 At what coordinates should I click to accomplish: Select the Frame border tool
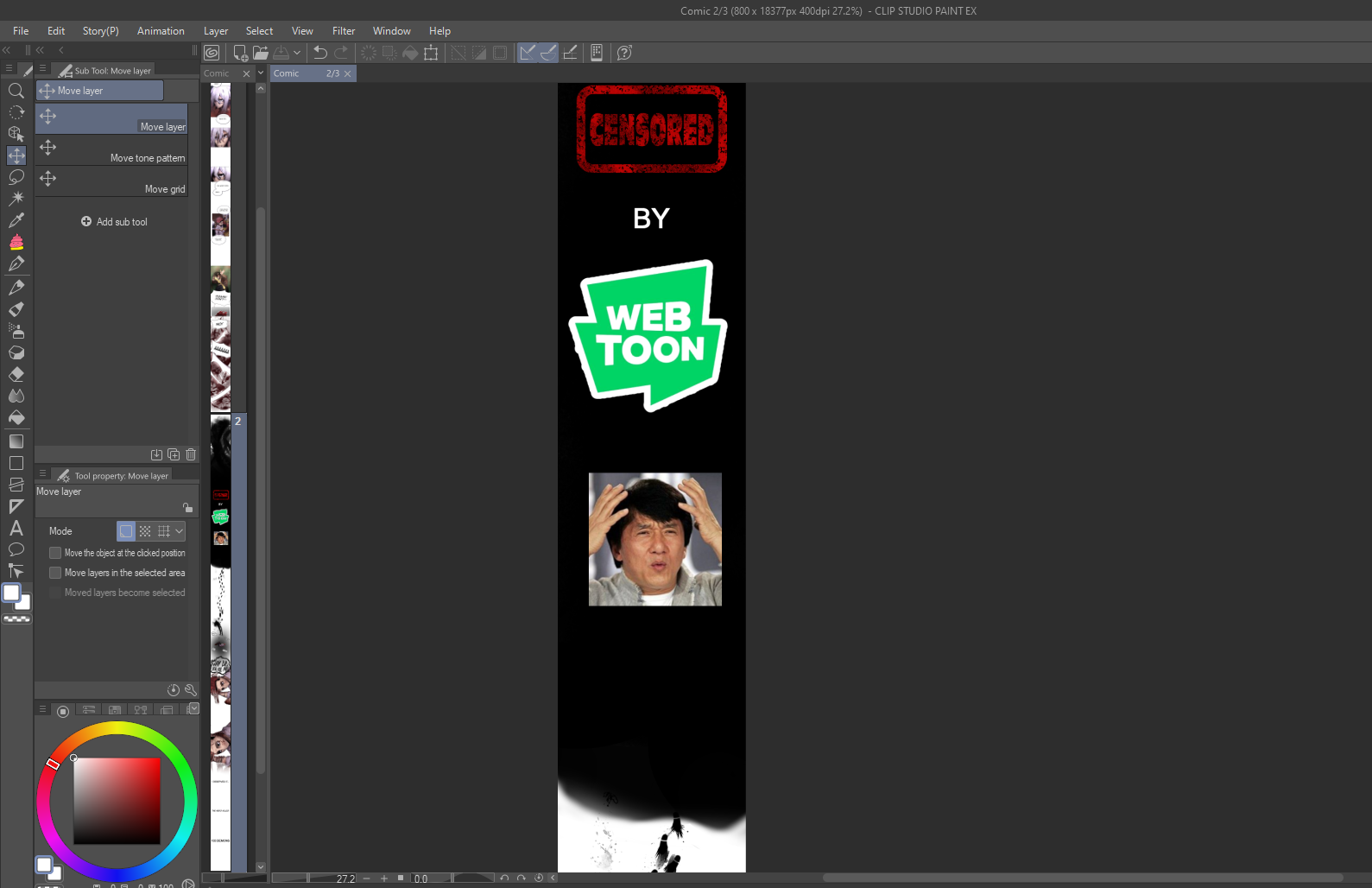(x=16, y=485)
